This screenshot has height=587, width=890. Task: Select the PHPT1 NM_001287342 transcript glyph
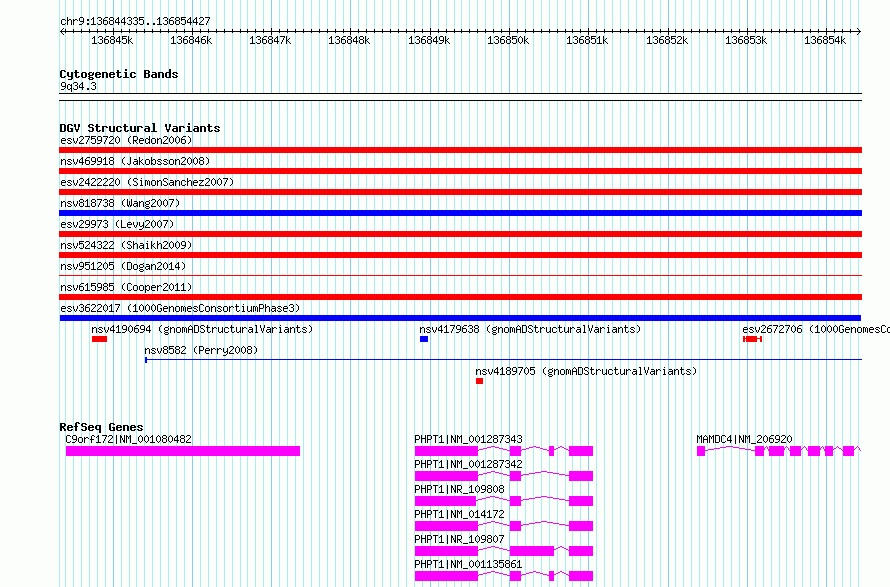pyautogui.click(x=504, y=476)
